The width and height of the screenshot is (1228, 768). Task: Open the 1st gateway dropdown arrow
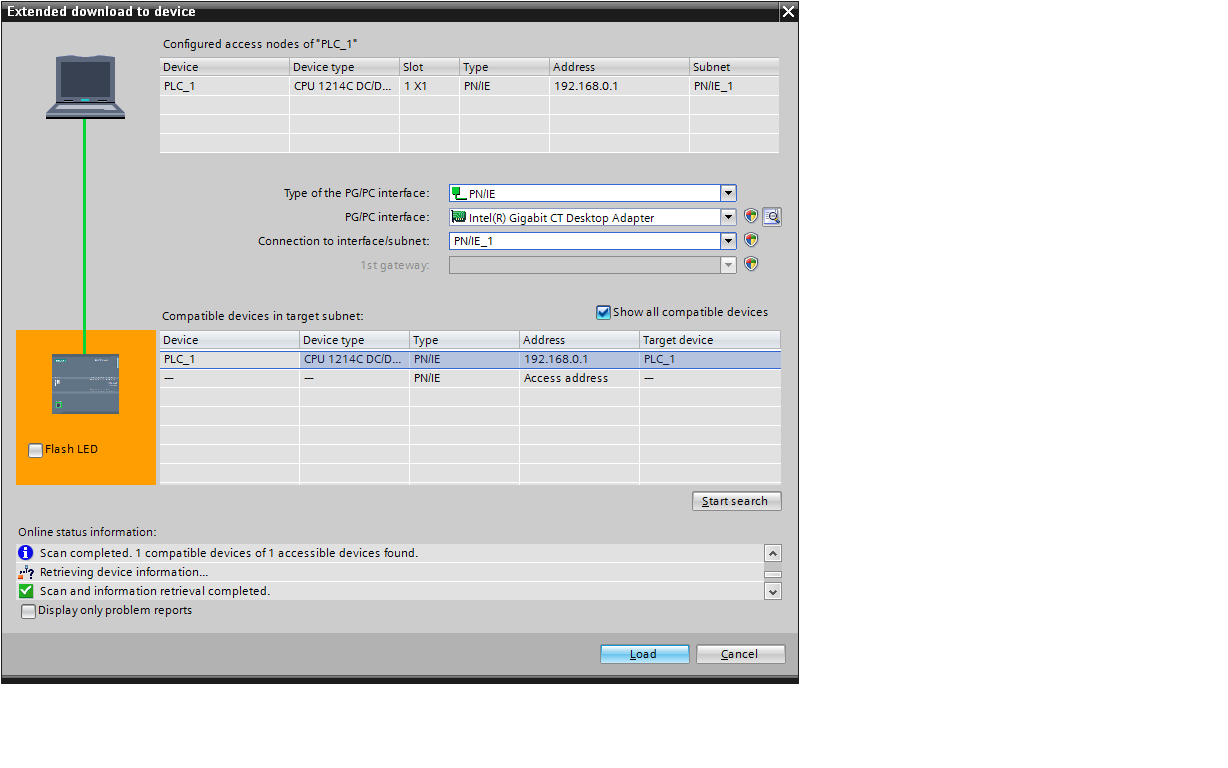coord(729,265)
